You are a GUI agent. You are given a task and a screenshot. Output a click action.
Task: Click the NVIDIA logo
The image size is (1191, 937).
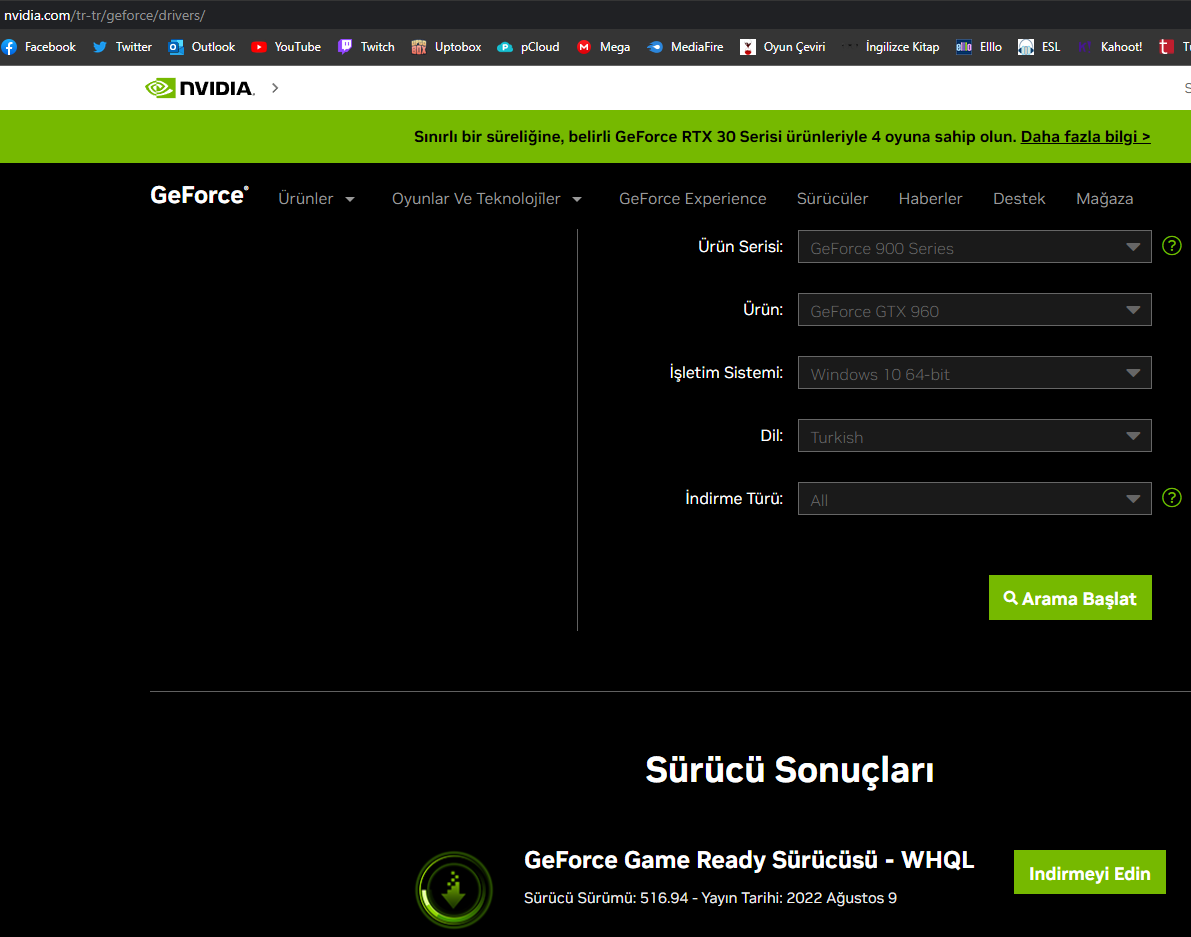pos(200,88)
